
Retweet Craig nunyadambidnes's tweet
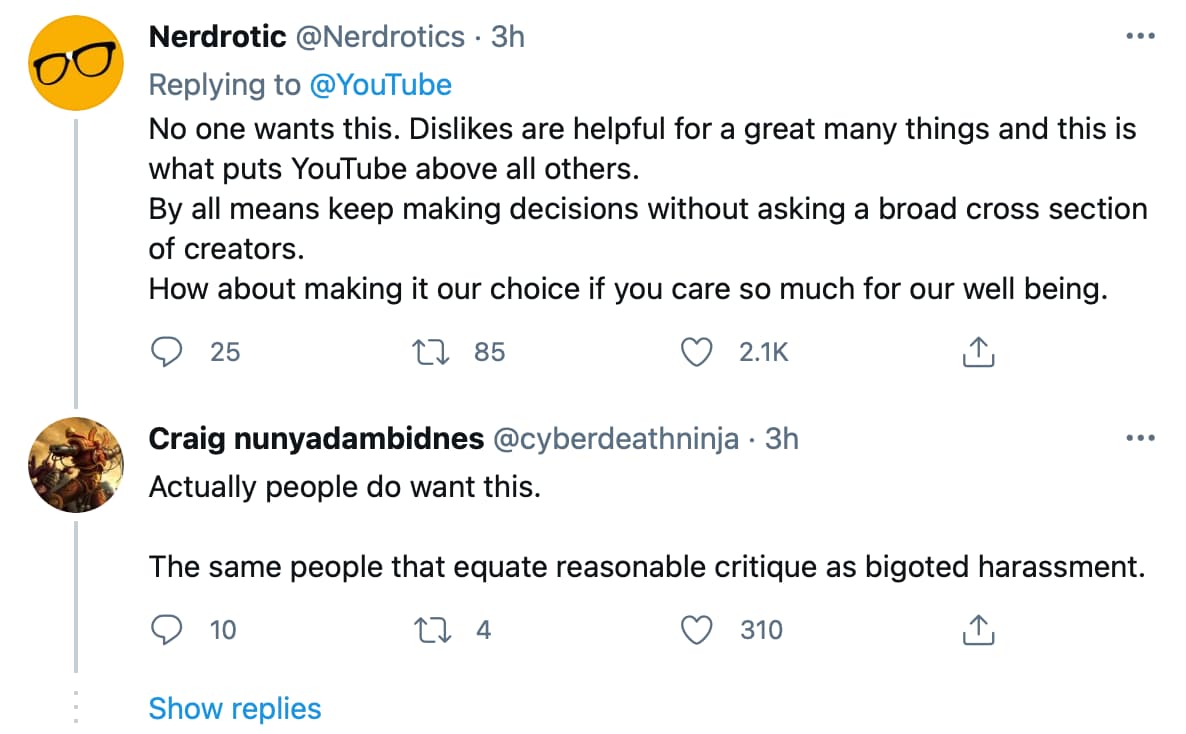[x=433, y=630]
